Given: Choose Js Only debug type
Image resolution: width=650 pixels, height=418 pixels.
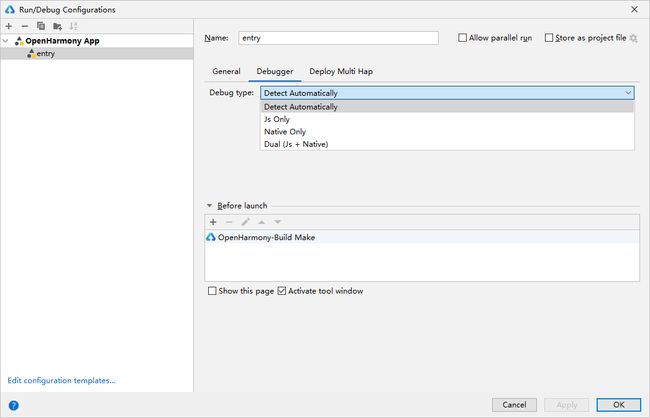Looking at the screenshot, I should click(x=447, y=119).
